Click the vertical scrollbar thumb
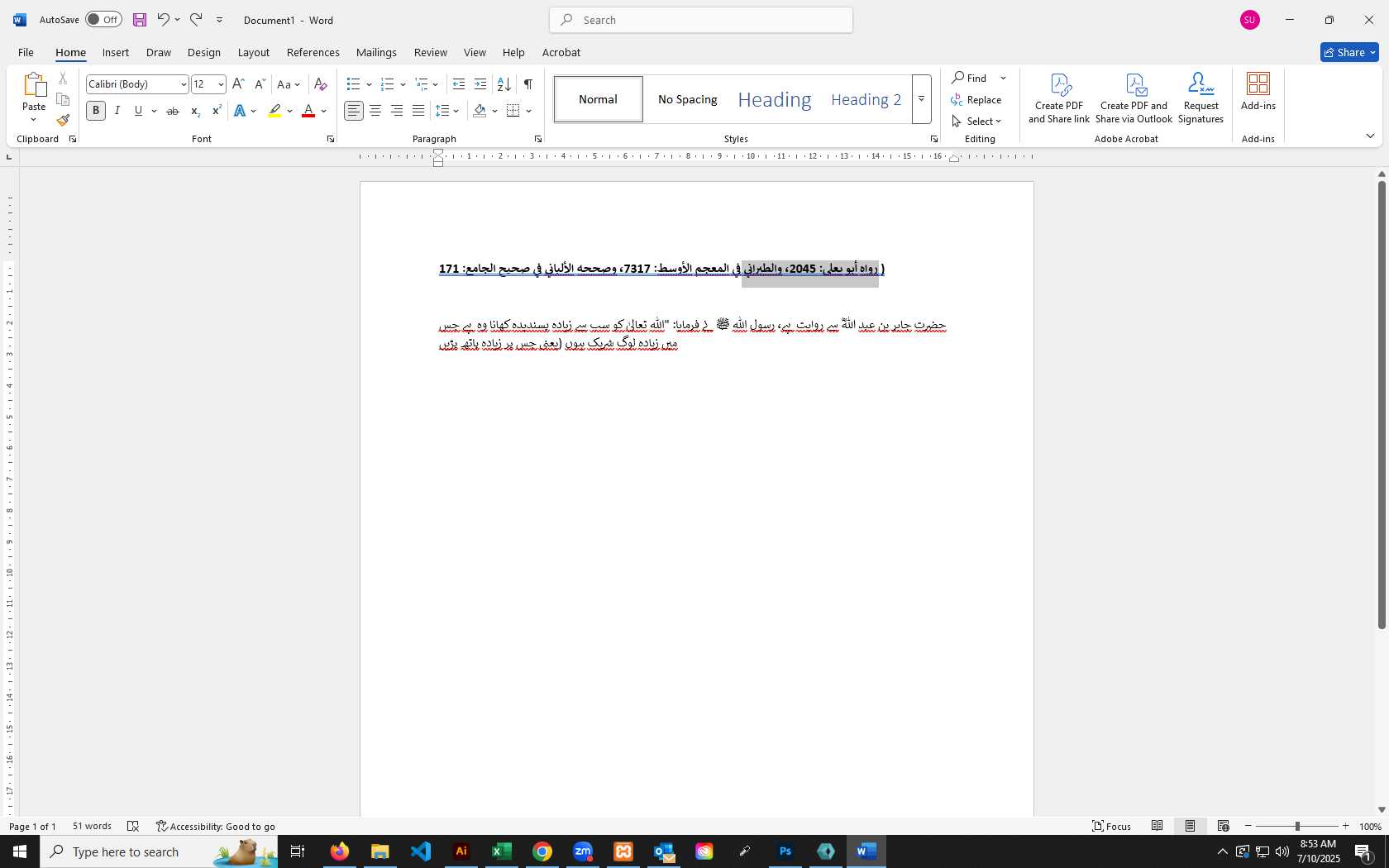The width and height of the screenshot is (1389, 868). [1381, 405]
